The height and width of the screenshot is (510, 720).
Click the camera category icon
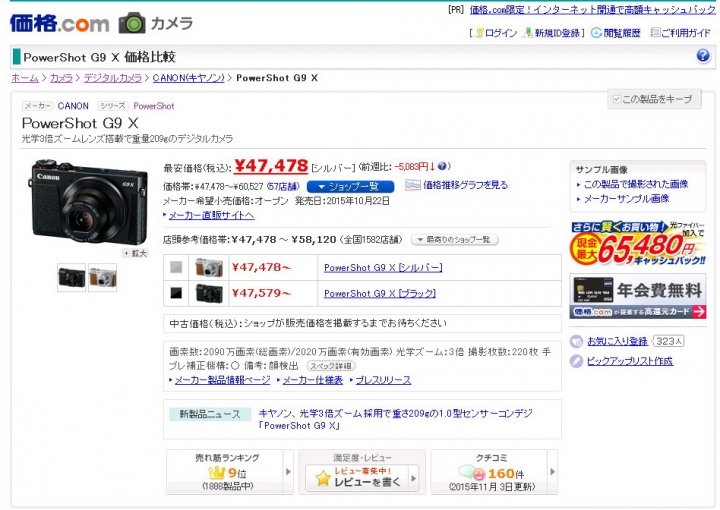(x=132, y=23)
